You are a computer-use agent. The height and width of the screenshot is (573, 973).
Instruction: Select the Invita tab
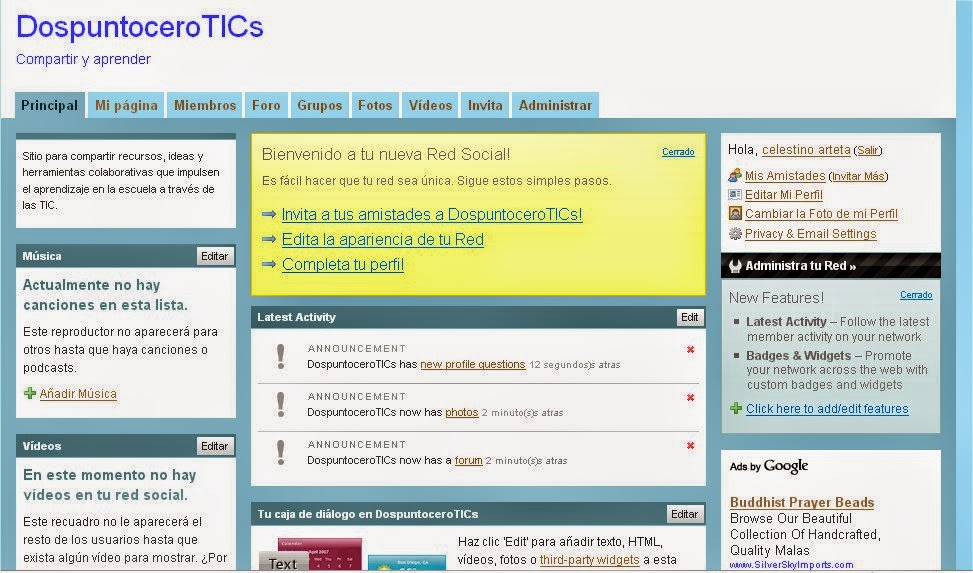(x=485, y=105)
